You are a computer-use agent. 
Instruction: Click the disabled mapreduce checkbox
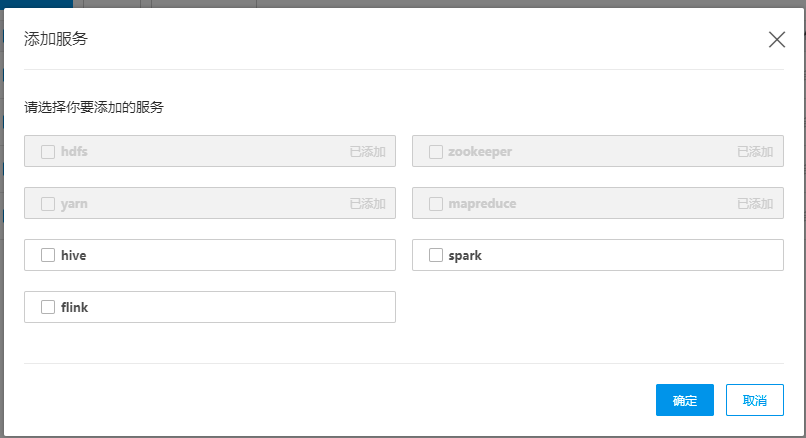pos(436,204)
